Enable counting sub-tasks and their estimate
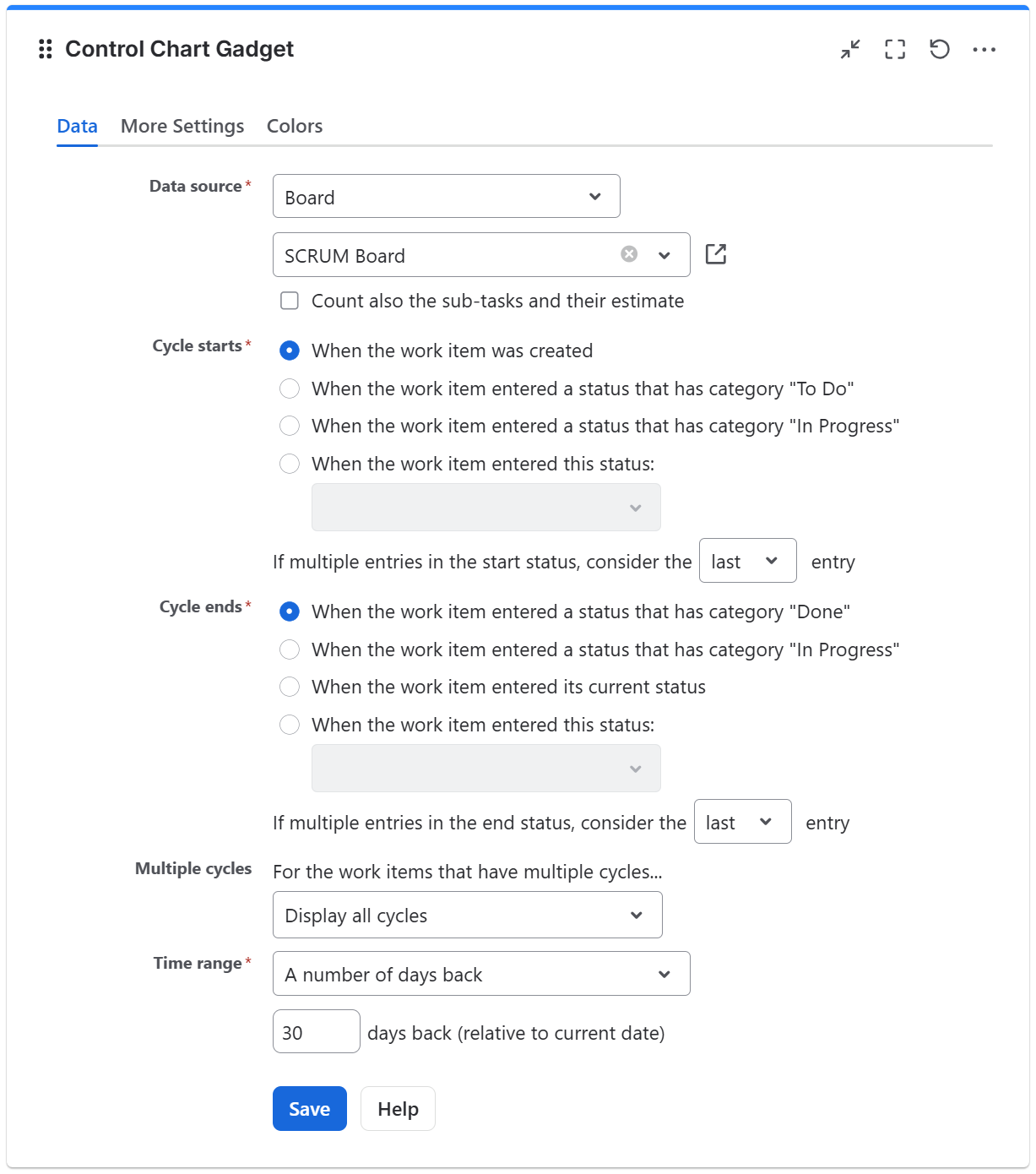The image size is (1036, 1174). (x=290, y=301)
